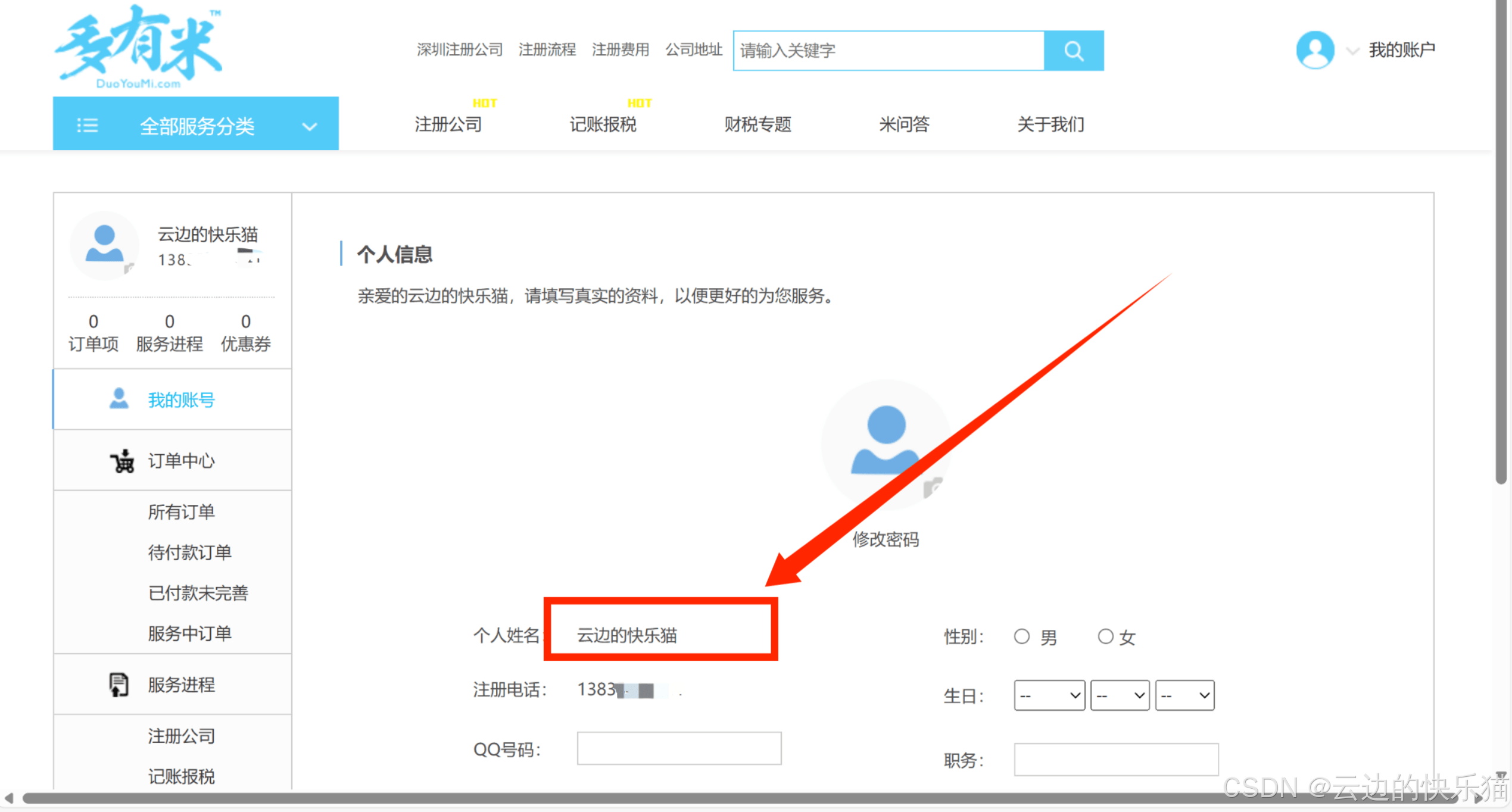Open the birthday year dropdown
This screenshot has width=1512, height=812.
pos(1049,695)
